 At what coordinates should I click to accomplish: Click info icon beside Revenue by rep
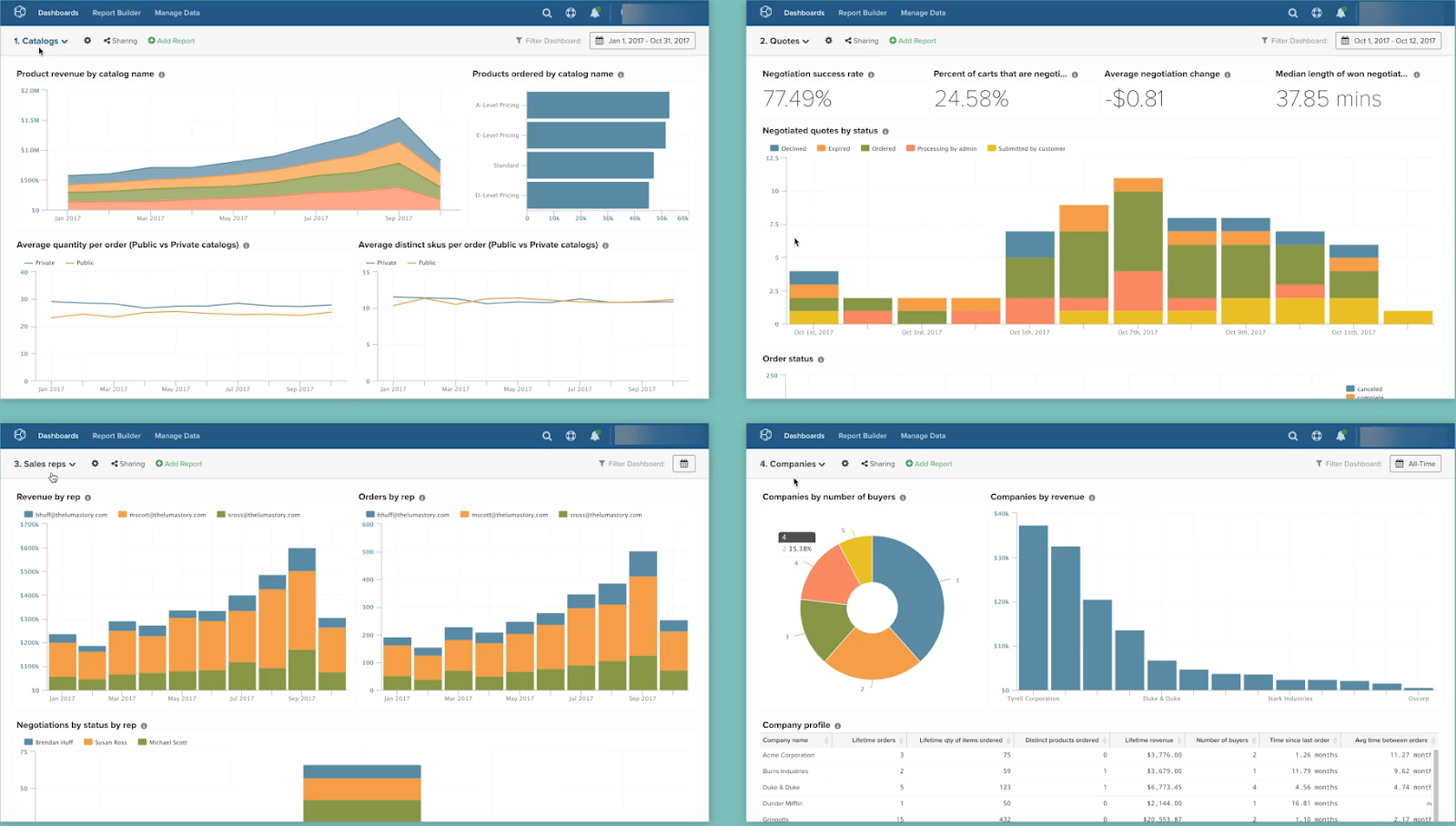click(87, 498)
